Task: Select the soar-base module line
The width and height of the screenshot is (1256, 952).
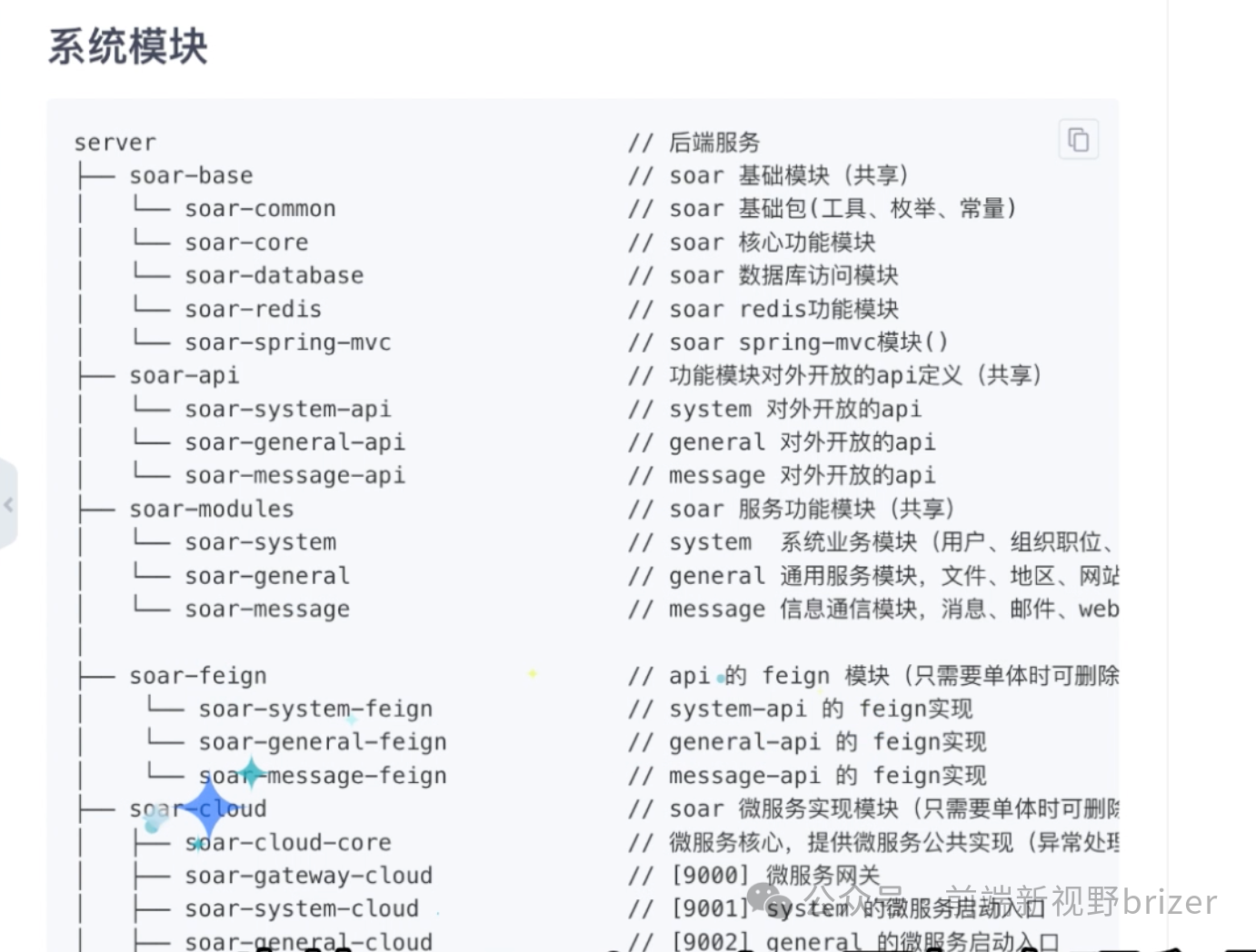Action: coord(191,174)
